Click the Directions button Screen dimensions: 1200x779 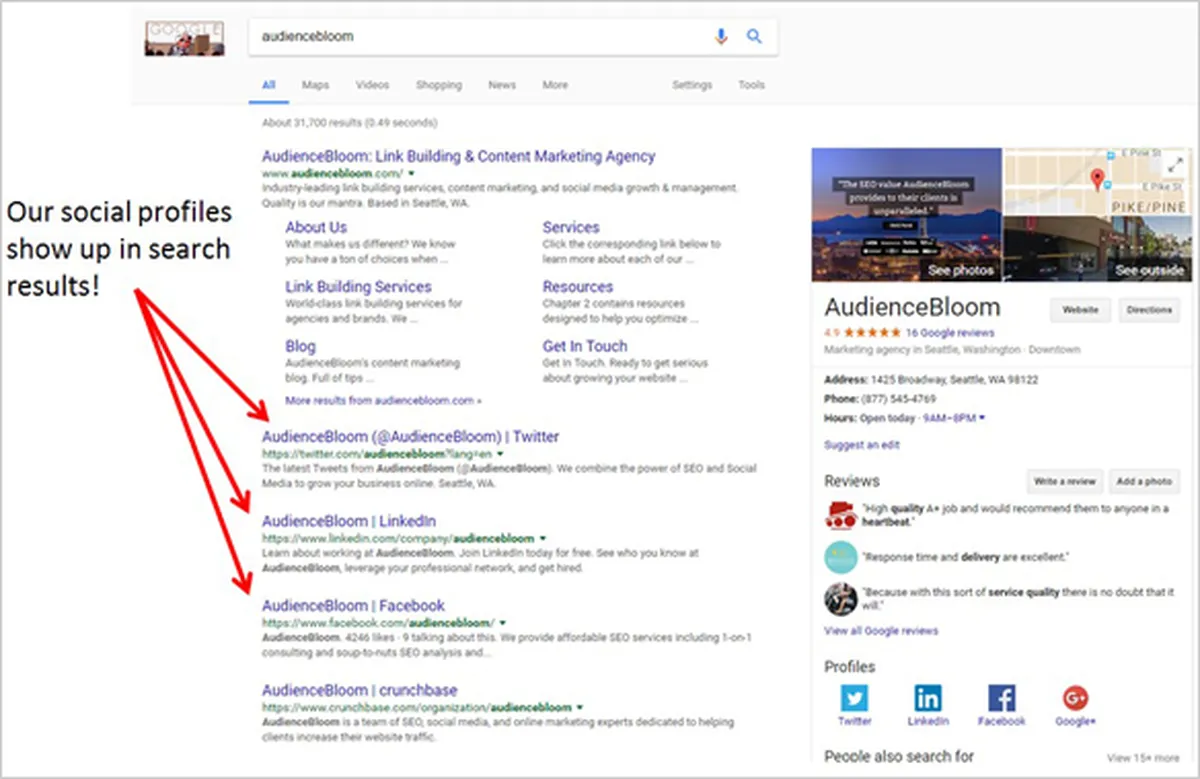tap(1149, 310)
